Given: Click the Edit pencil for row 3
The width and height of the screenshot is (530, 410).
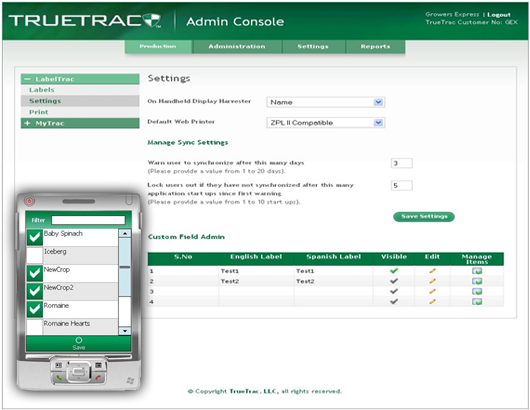Looking at the screenshot, I should [x=432, y=291].
